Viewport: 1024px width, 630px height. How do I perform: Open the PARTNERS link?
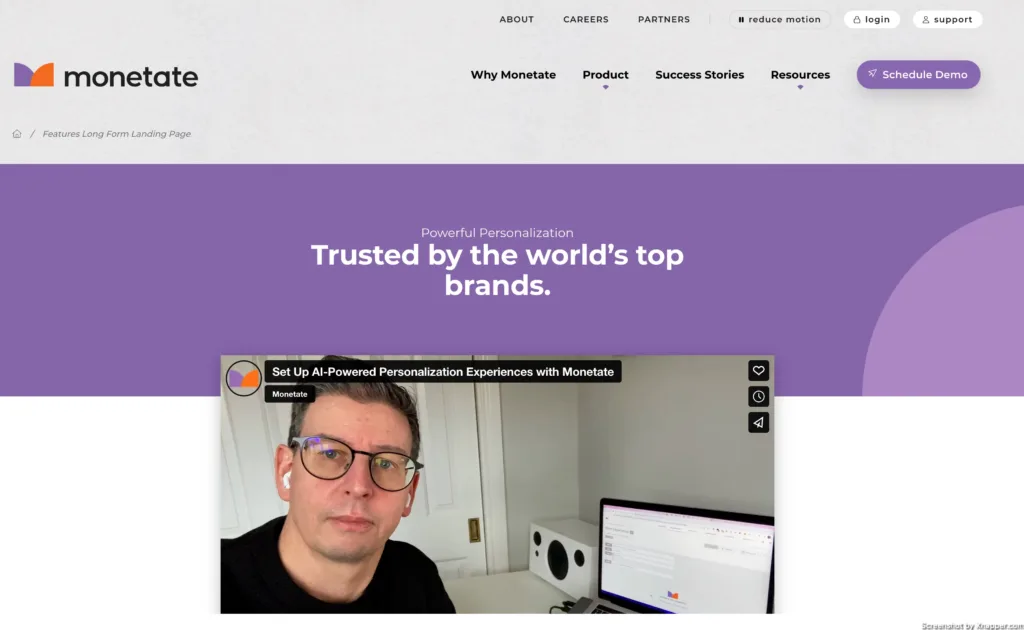click(x=664, y=20)
